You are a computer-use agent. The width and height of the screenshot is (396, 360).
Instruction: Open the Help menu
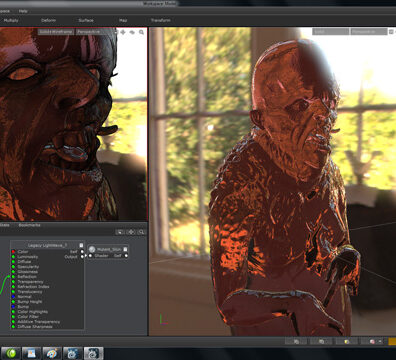pyautogui.click(x=23, y=11)
